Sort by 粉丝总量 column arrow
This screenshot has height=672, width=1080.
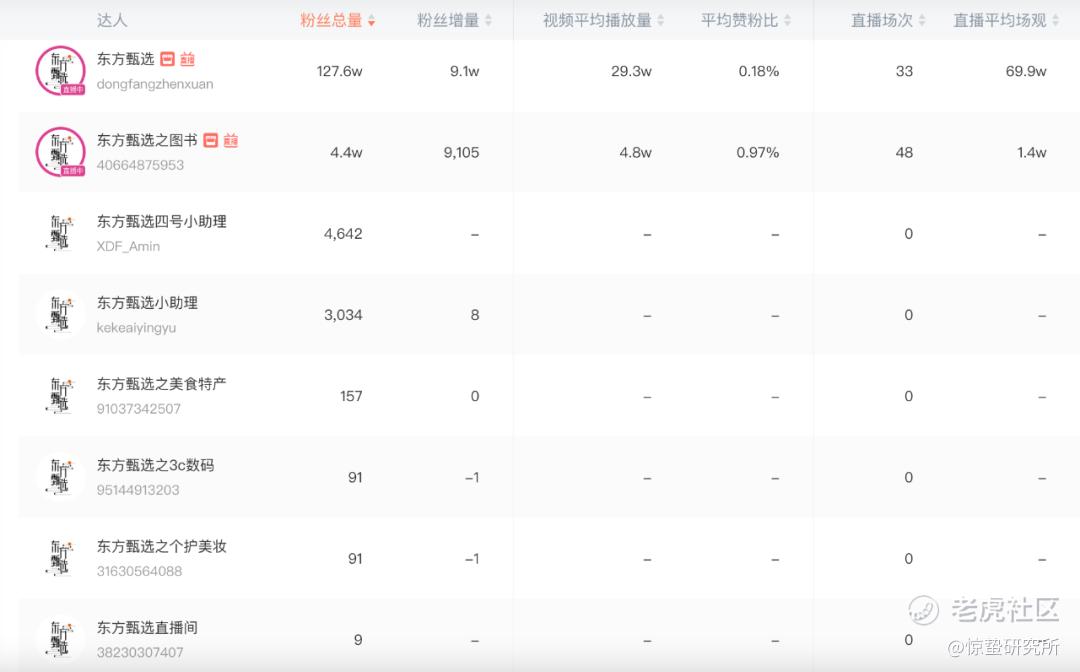click(371, 21)
